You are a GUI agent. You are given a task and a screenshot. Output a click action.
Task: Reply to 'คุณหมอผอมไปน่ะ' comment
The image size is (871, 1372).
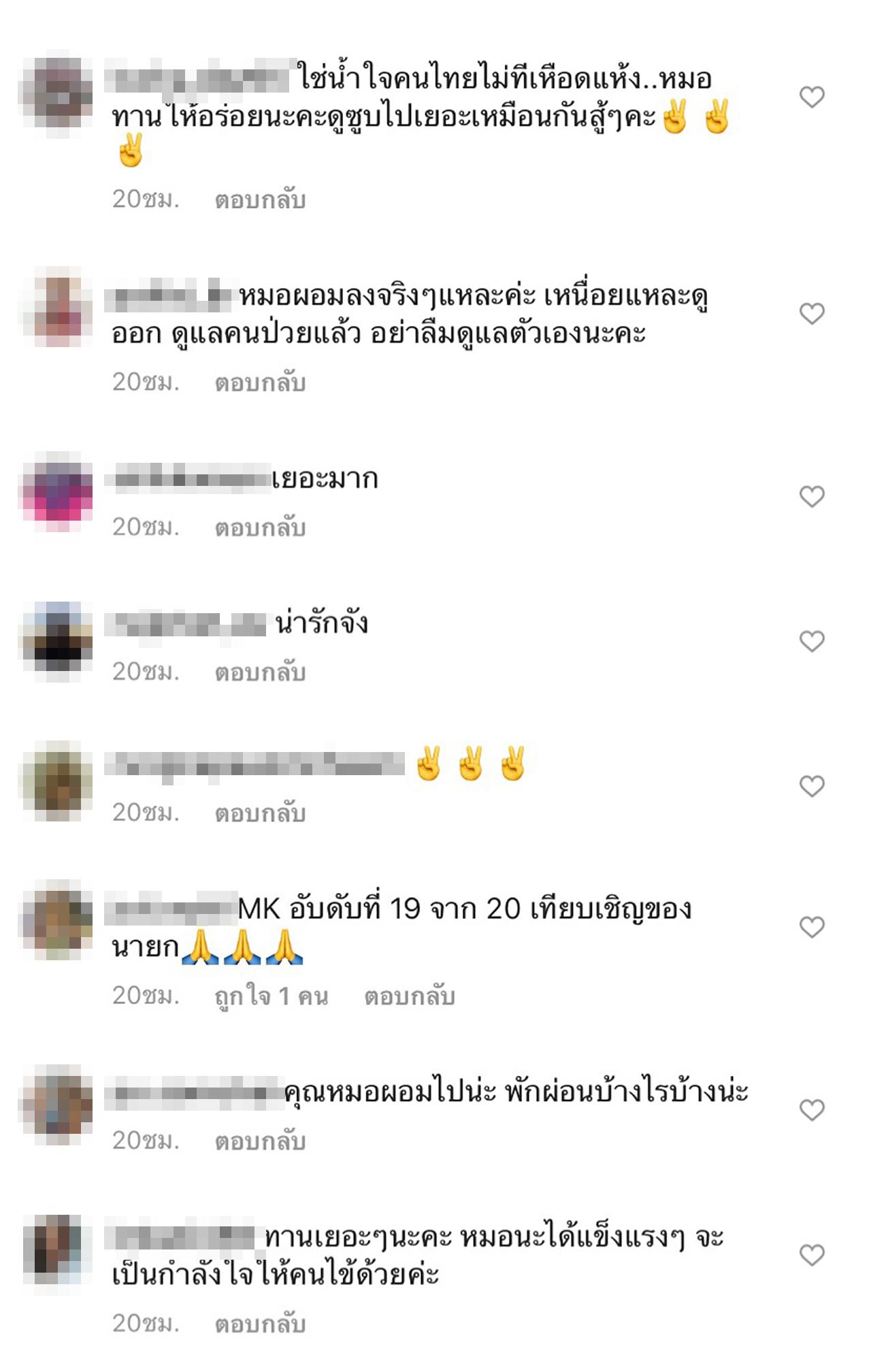[260, 1141]
